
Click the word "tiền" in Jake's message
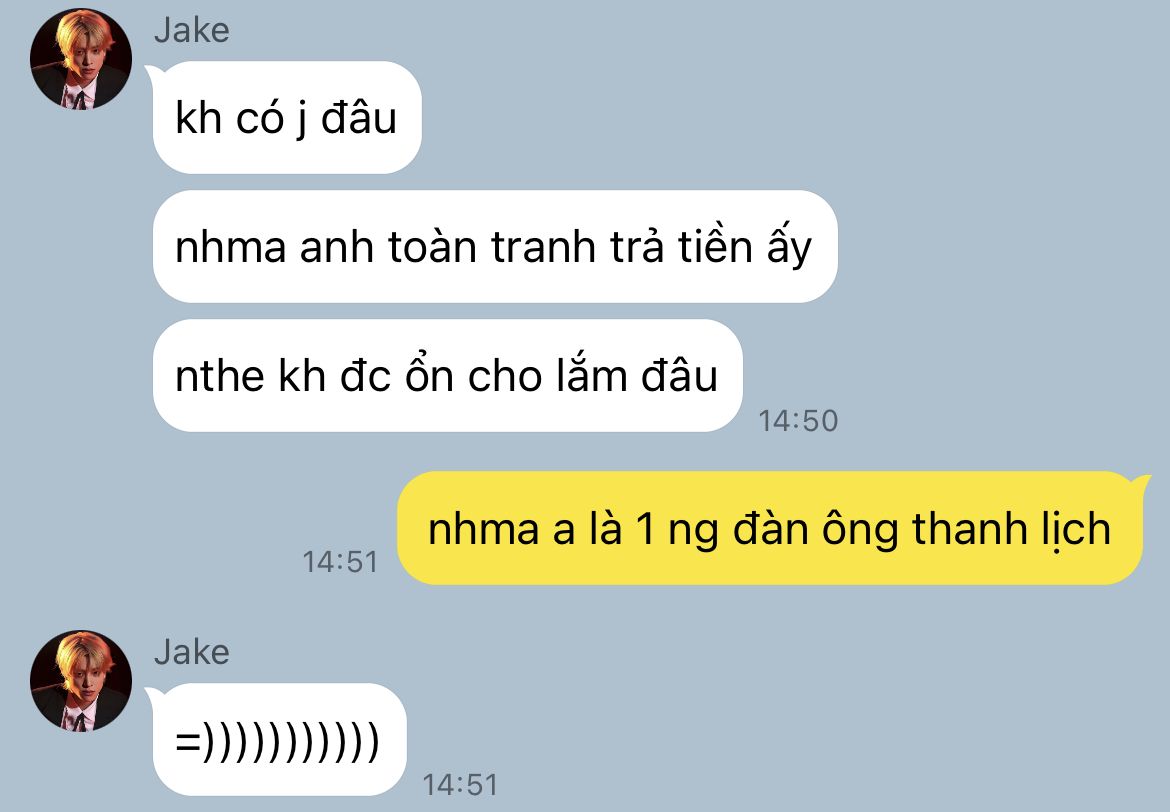(x=715, y=247)
